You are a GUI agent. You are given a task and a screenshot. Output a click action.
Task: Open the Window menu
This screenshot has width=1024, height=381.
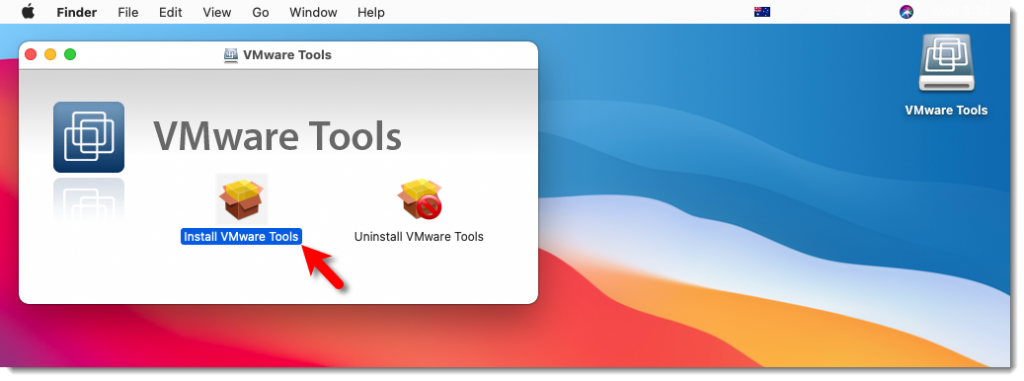[313, 12]
